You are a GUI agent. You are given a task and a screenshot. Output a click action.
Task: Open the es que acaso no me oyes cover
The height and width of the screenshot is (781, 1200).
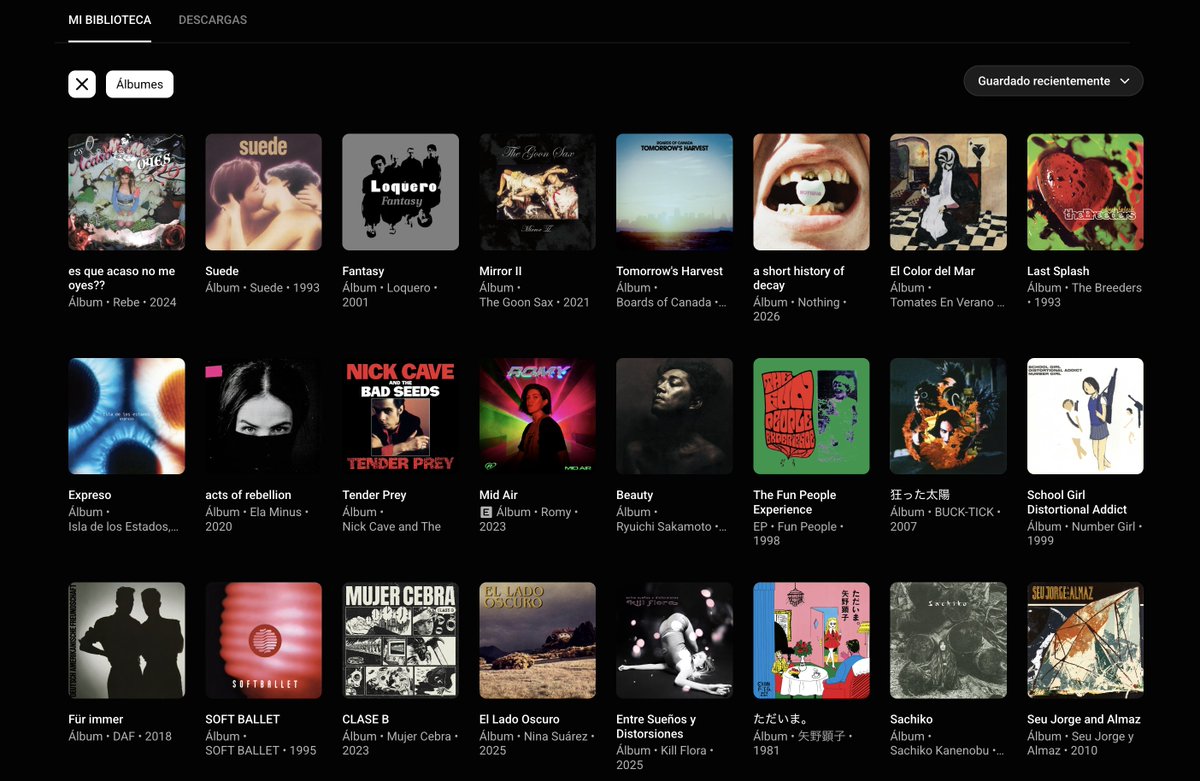(x=127, y=192)
